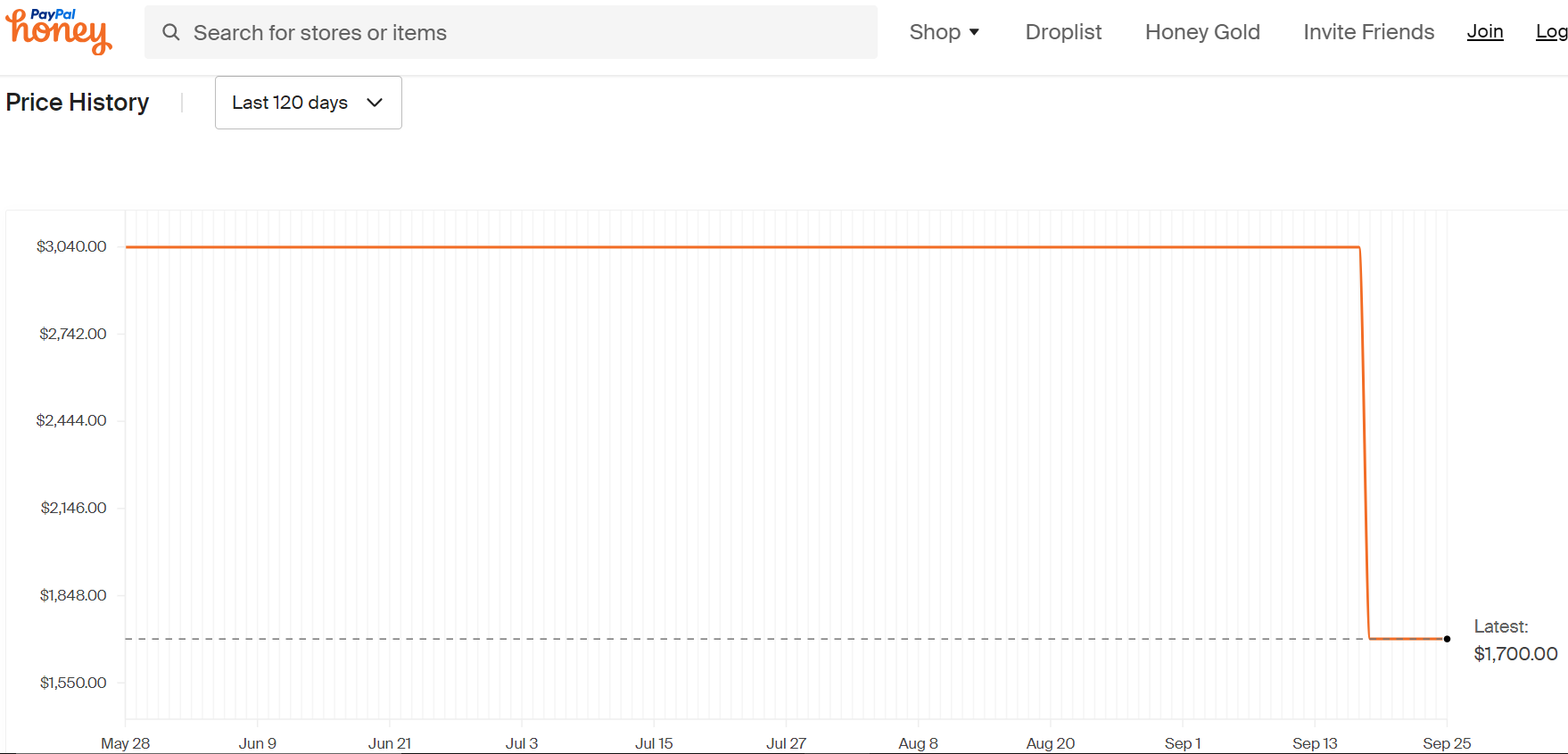1568x754 pixels.
Task: Click the Shop dropdown arrow
Action: 974,32
